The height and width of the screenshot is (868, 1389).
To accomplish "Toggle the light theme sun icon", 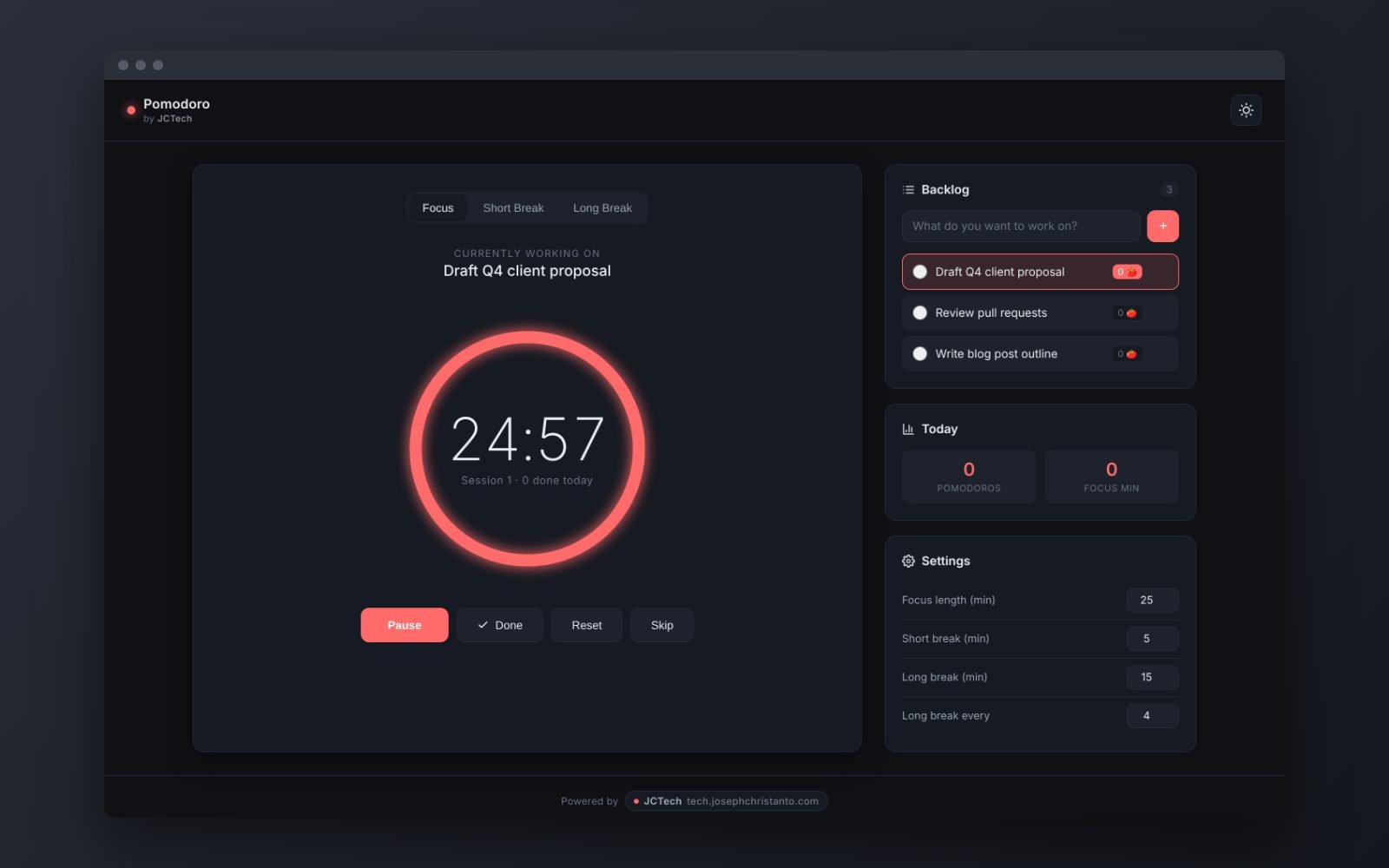I will (1246, 110).
